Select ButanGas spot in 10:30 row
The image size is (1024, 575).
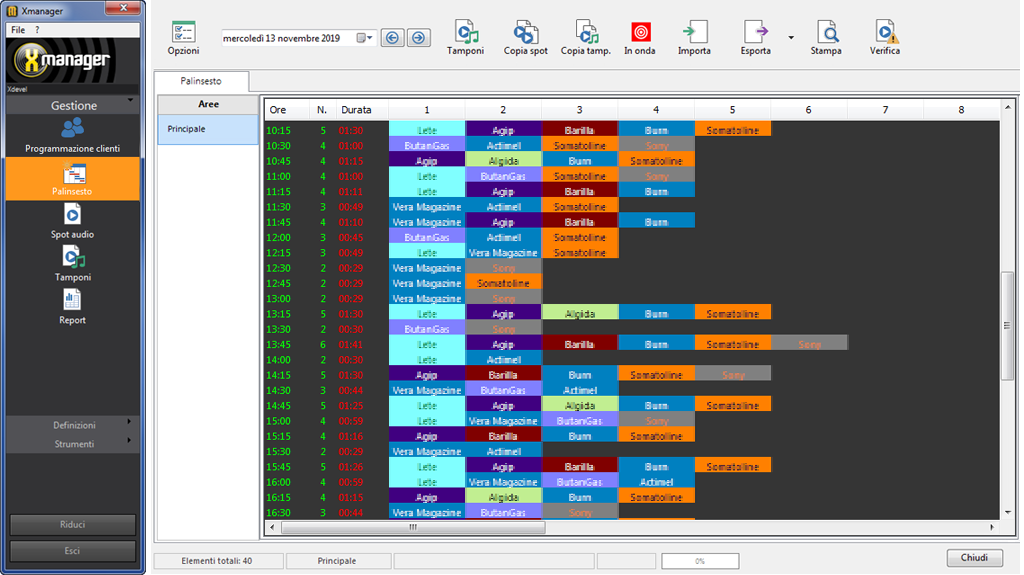click(x=427, y=146)
